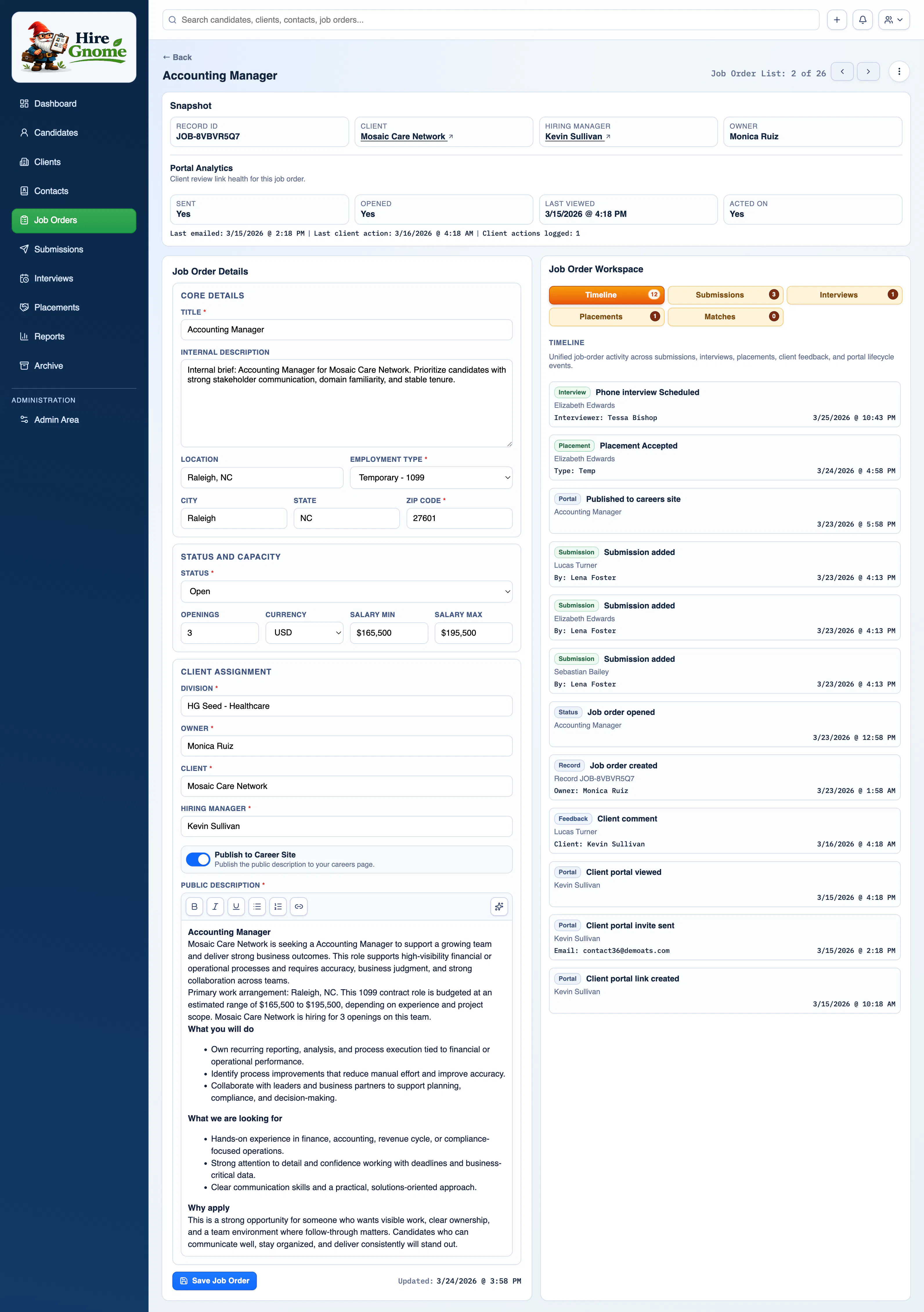Select the Placements workspace tab
Screen dimensions: 924x1312
click(606, 317)
